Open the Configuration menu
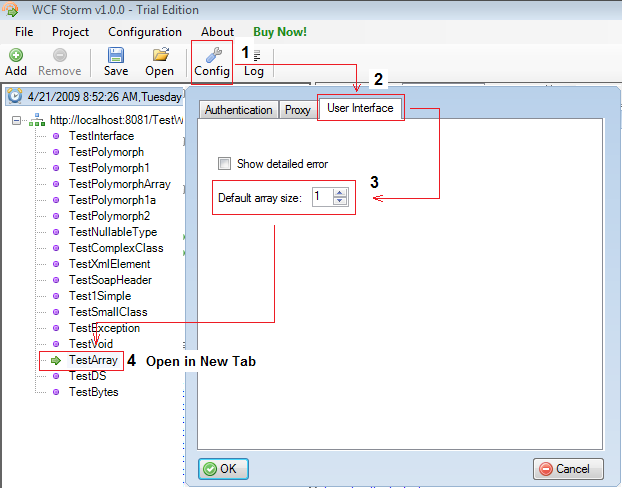This screenshot has height=488, width=622. [145, 32]
